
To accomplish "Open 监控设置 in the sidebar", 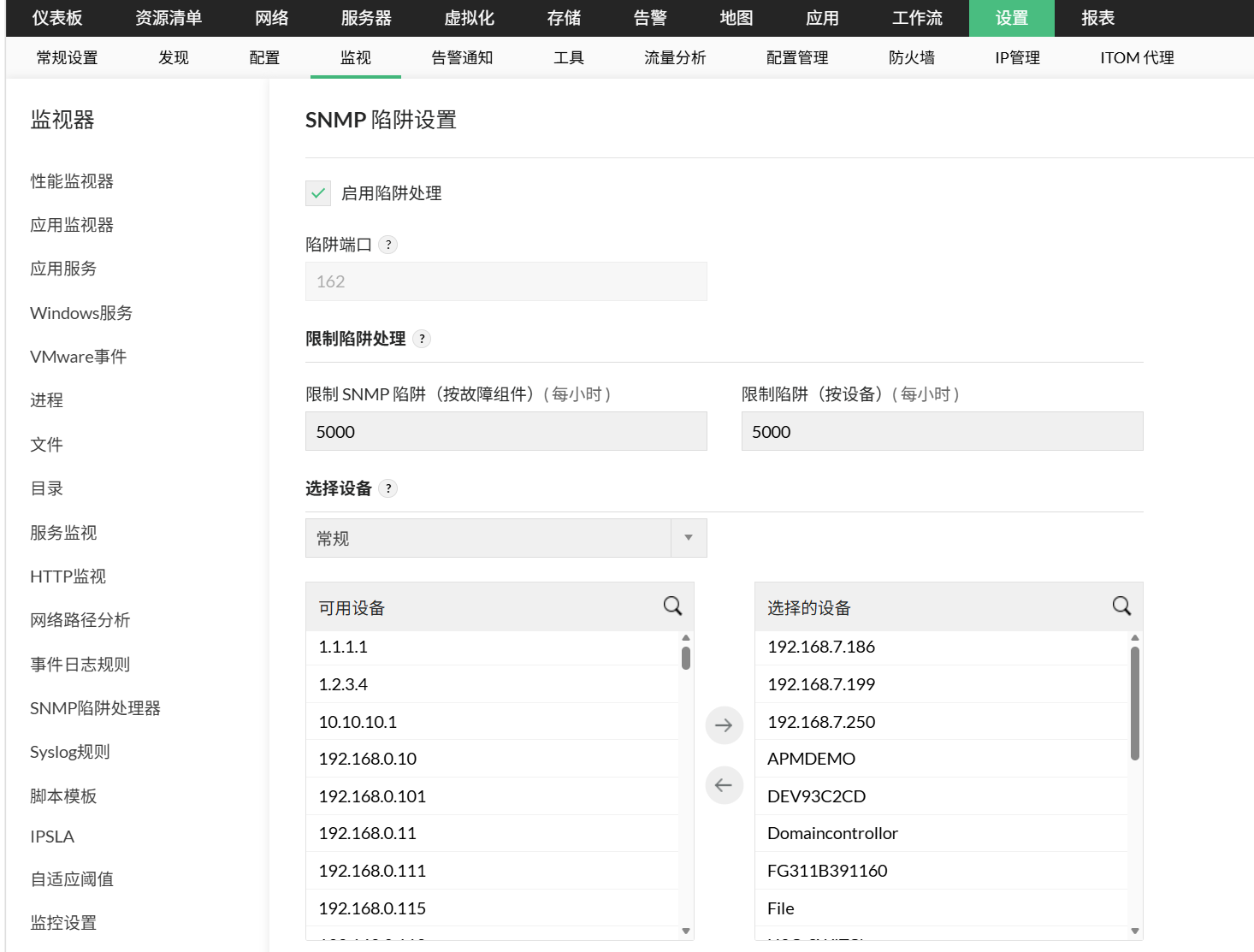I will click(63, 923).
